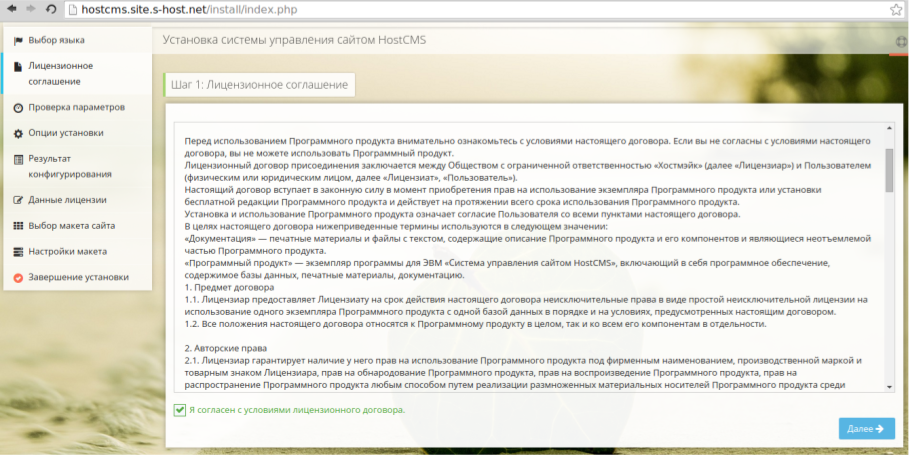The width and height of the screenshot is (910, 456).
Task: Click the edit icon beside Данные лицензии
Action: click(x=18, y=200)
